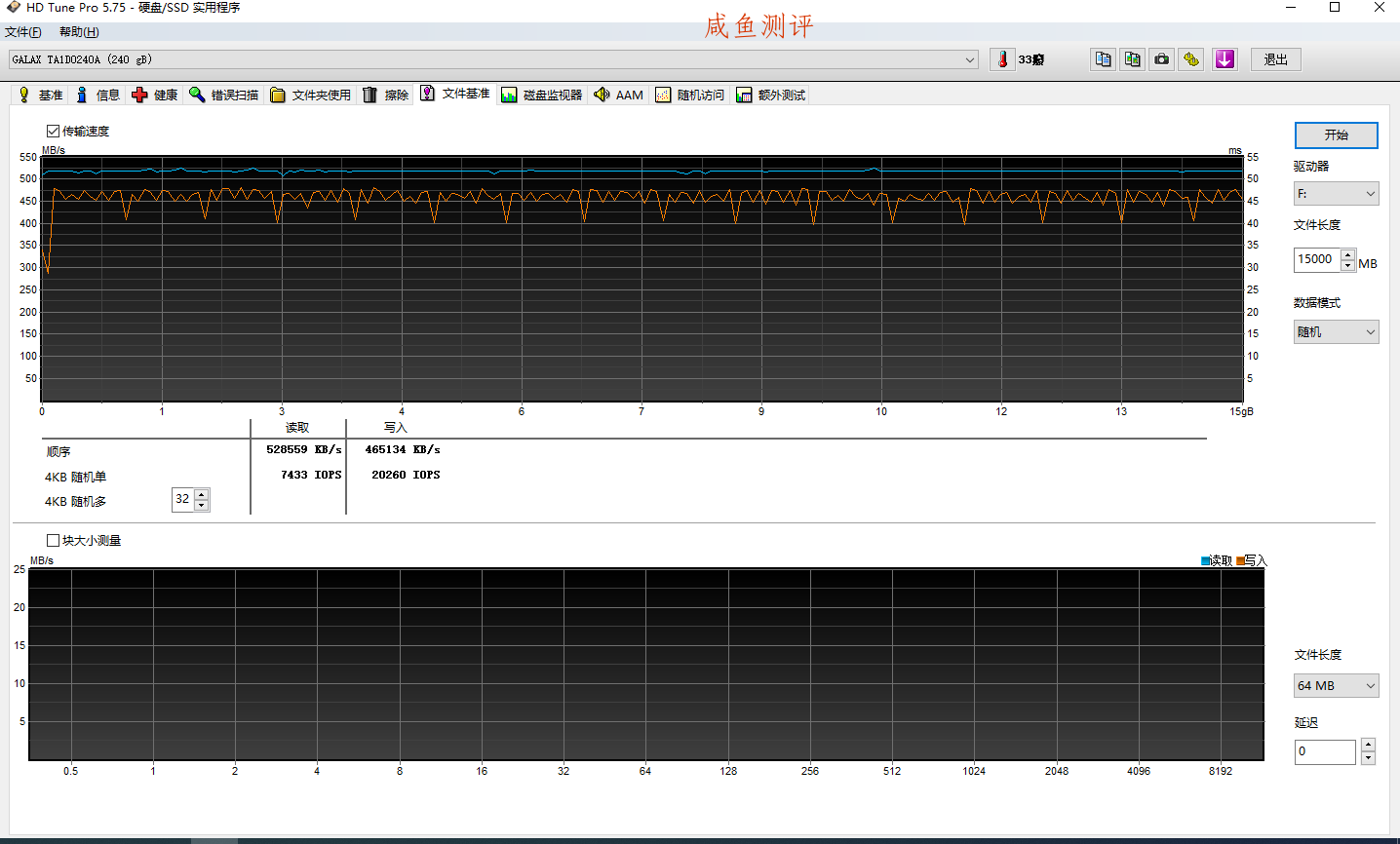Open the 随机访问 random access tab
This screenshot has height=844, width=1400.
690,95
